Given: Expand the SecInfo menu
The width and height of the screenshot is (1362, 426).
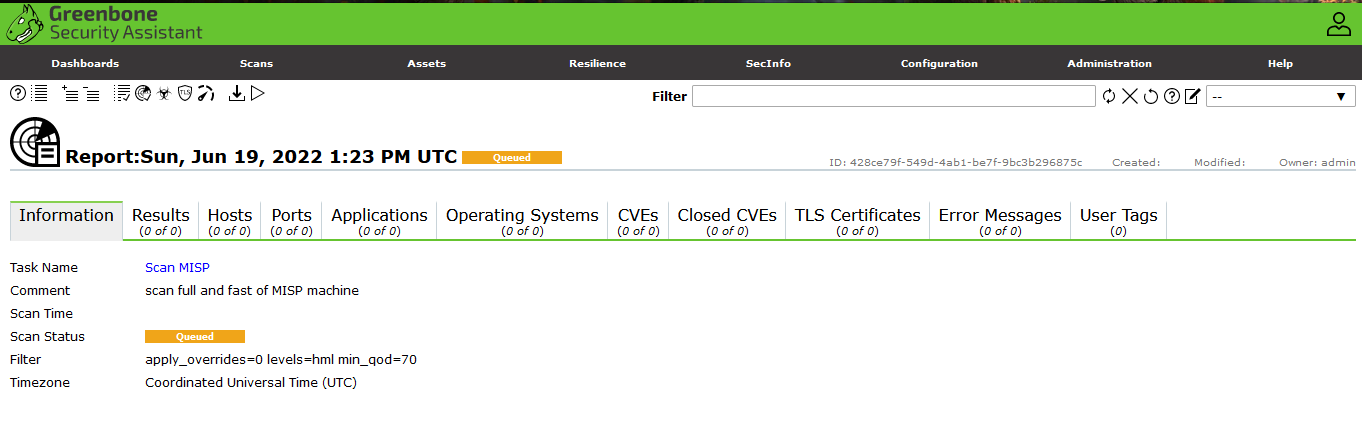Looking at the screenshot, I should 768,63.
